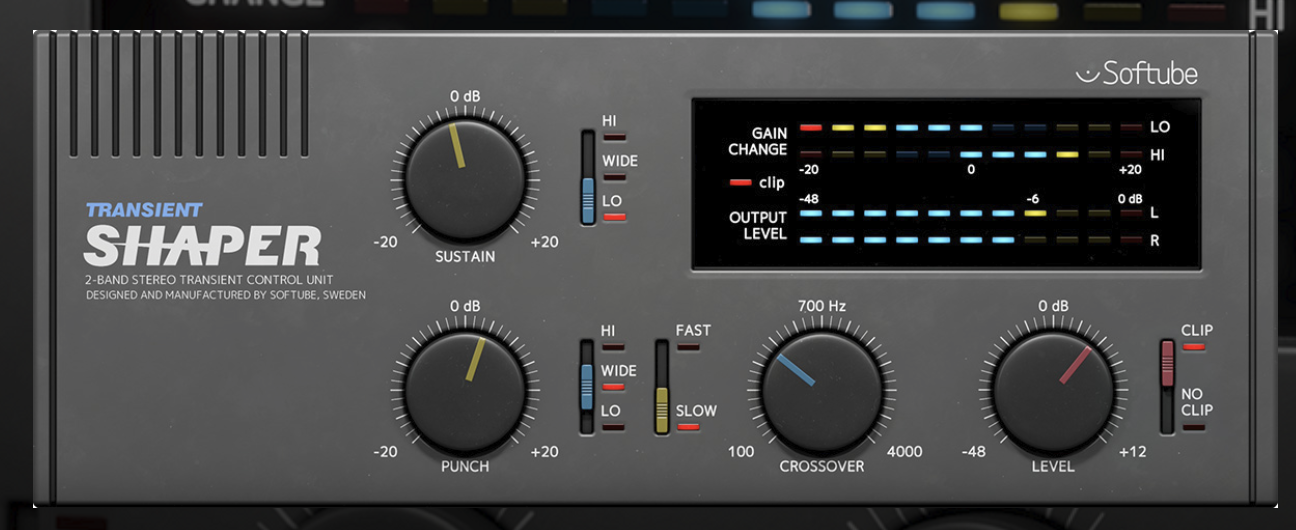Click '2-BAND STEREO TRANSIENT CONTROL UNIT' text
Viewport: 1296px width, 530px height.
[x=209, y=280]
